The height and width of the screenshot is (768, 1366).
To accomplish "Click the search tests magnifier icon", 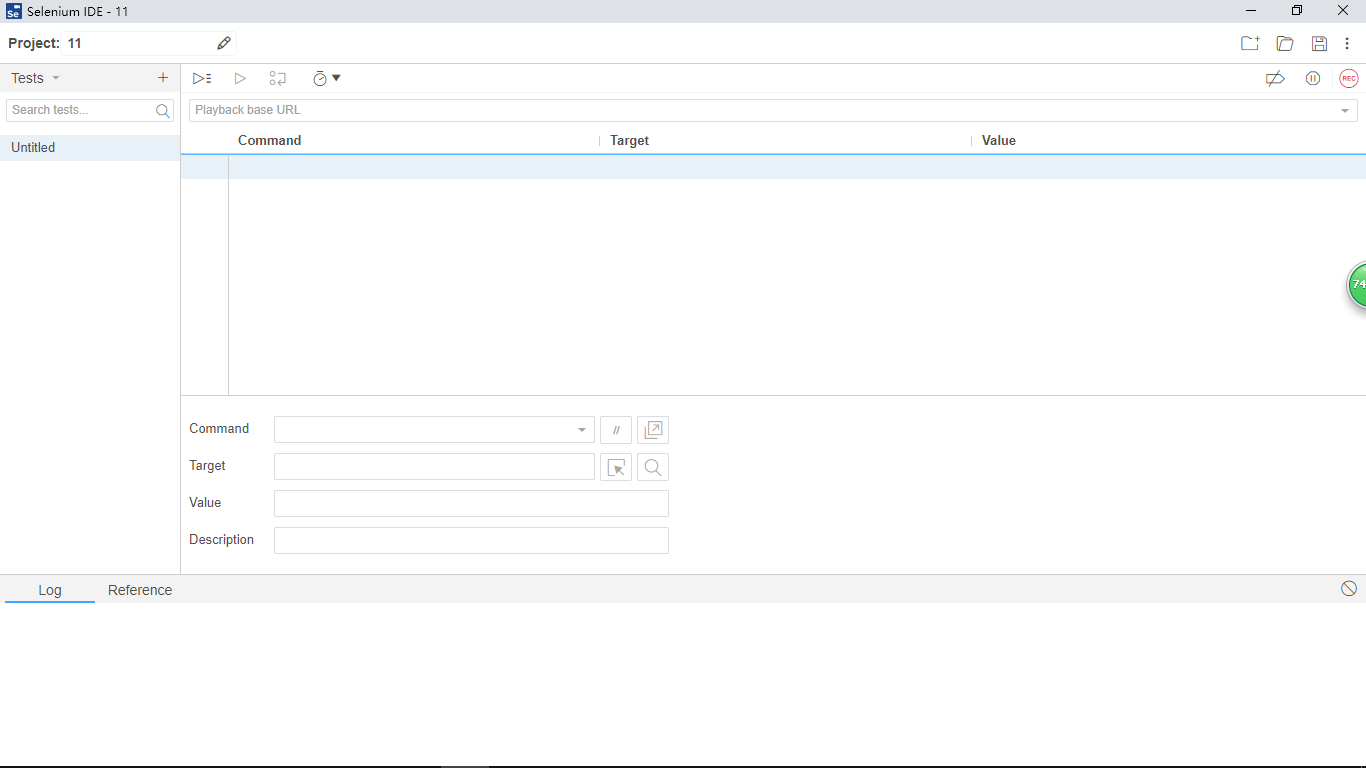I will 163,111.
